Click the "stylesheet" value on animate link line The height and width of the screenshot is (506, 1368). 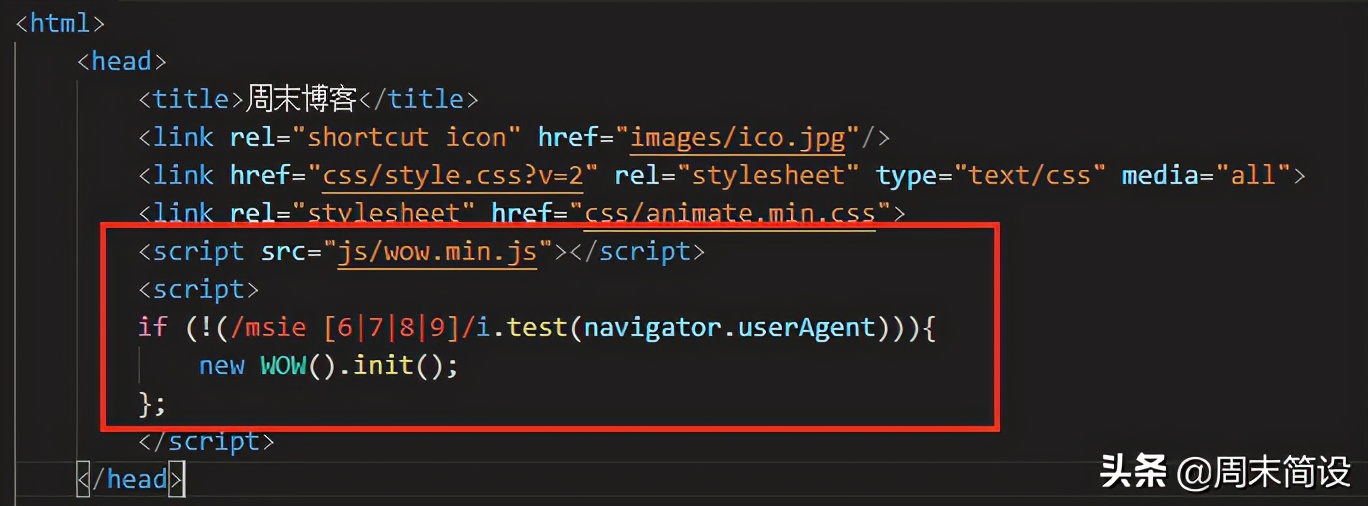(x=383, y=213)
